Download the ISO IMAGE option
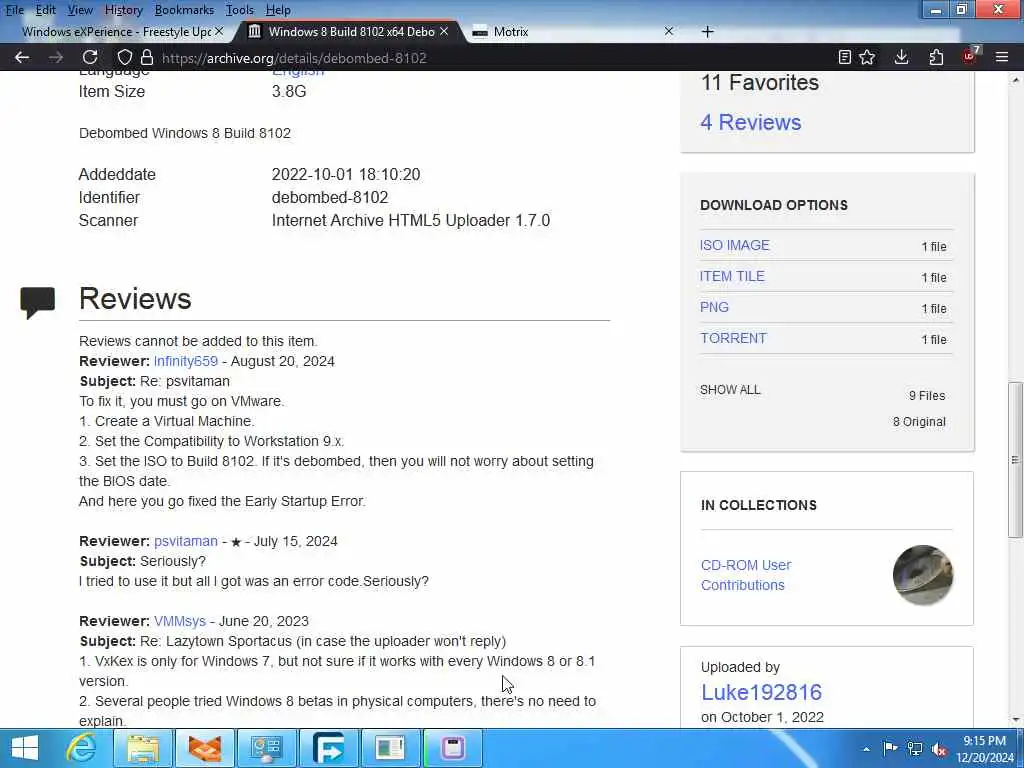Viewport: 1024px width, 768px height. pyautogui.click(x=735, y=245)
